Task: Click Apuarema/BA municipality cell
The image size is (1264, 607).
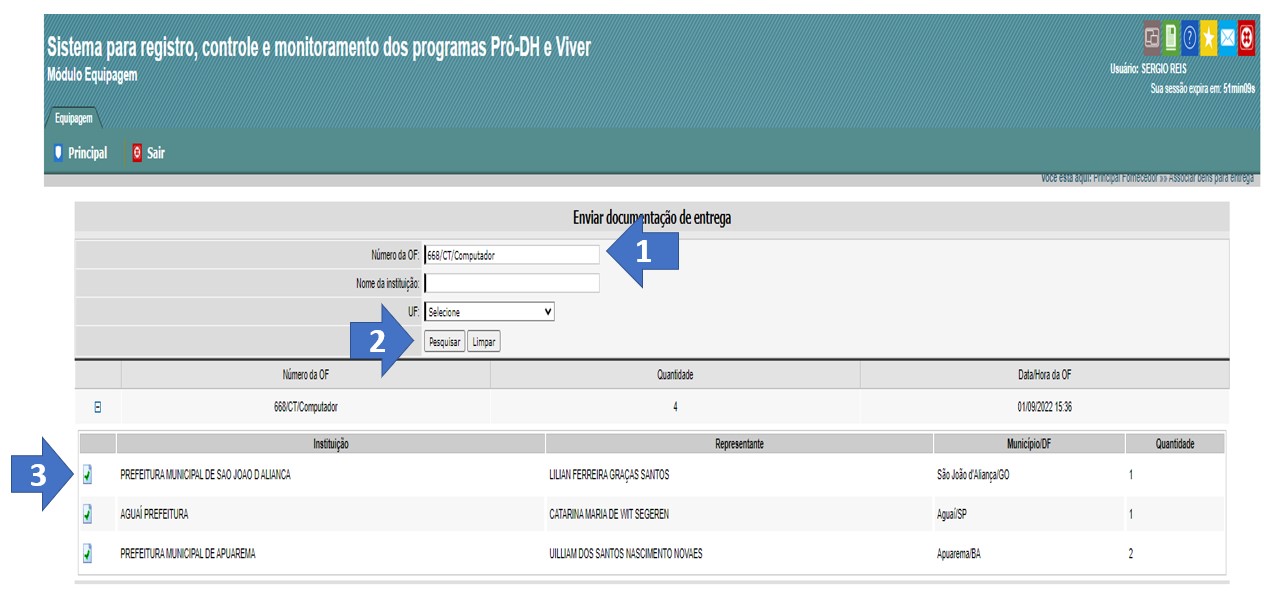Action: click(959, 553)
